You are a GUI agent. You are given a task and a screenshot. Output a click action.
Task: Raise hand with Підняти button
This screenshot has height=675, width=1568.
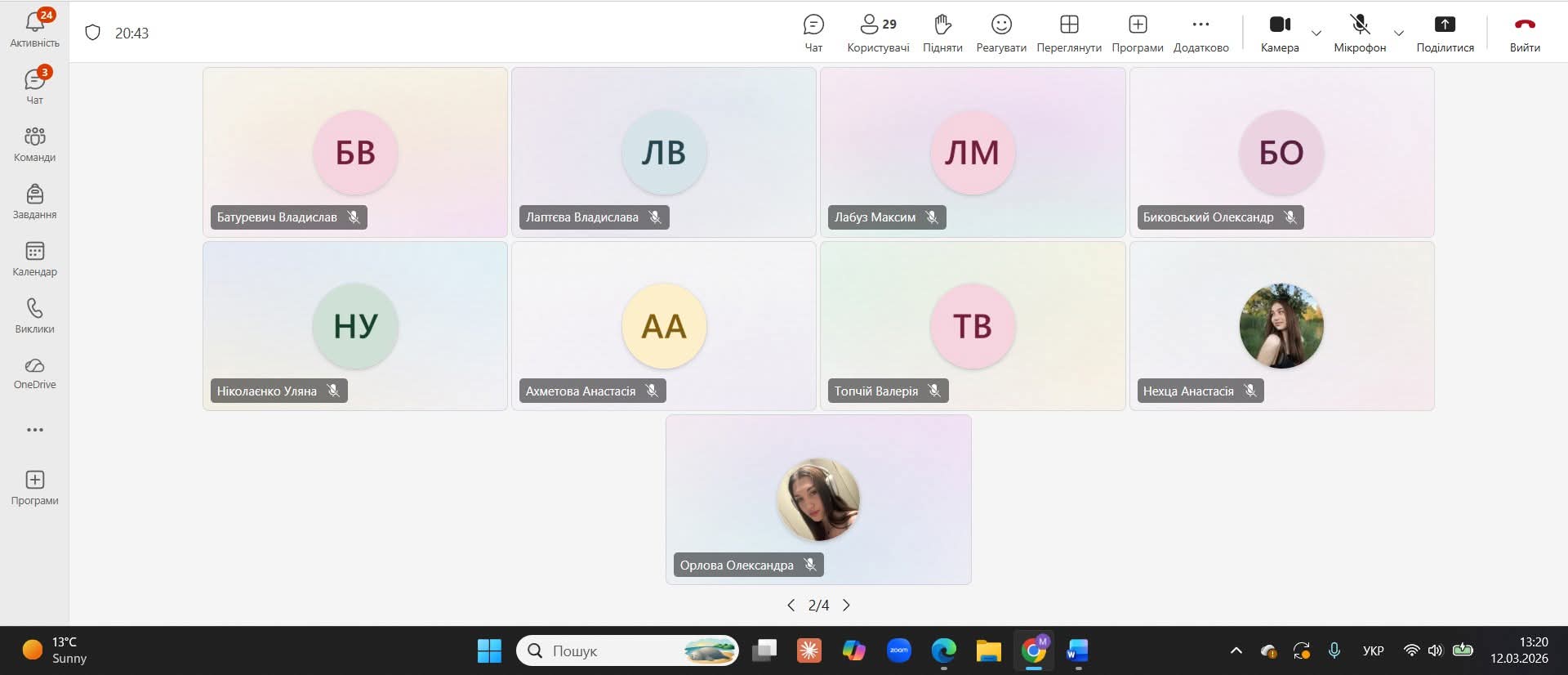[x=942, y=33]
